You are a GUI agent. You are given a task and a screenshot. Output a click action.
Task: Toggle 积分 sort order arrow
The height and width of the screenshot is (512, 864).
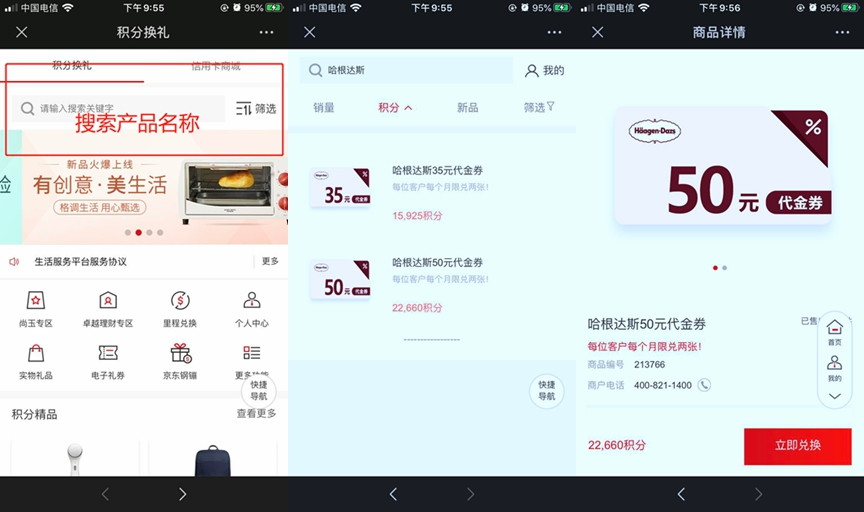click(408, 108)
